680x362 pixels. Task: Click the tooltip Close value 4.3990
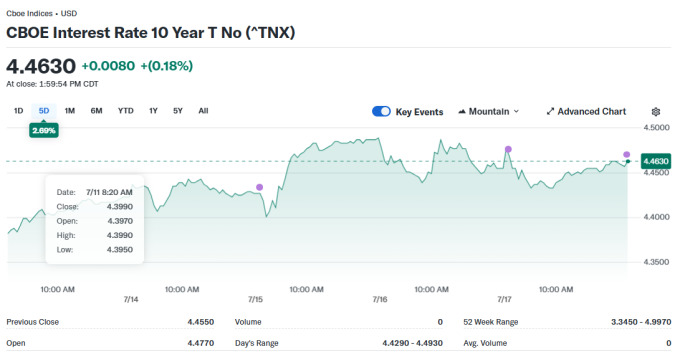pos(120,207)
